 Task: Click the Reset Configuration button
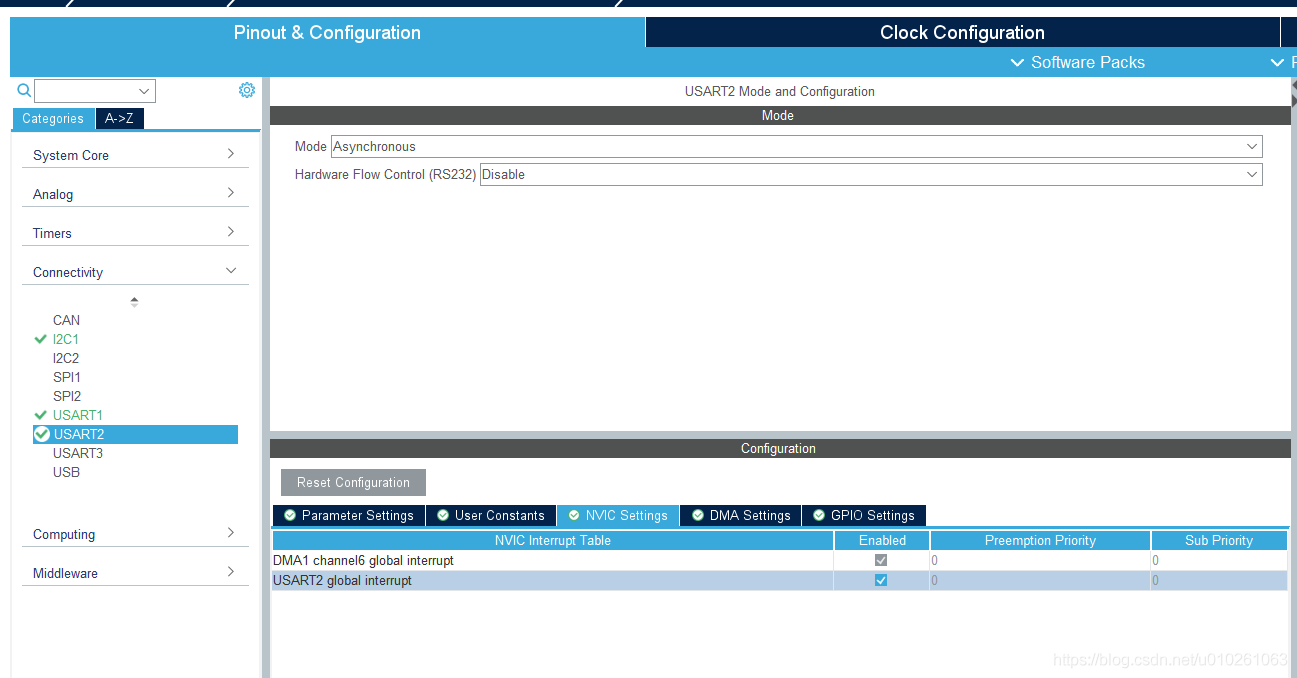(x=353, y=482)
